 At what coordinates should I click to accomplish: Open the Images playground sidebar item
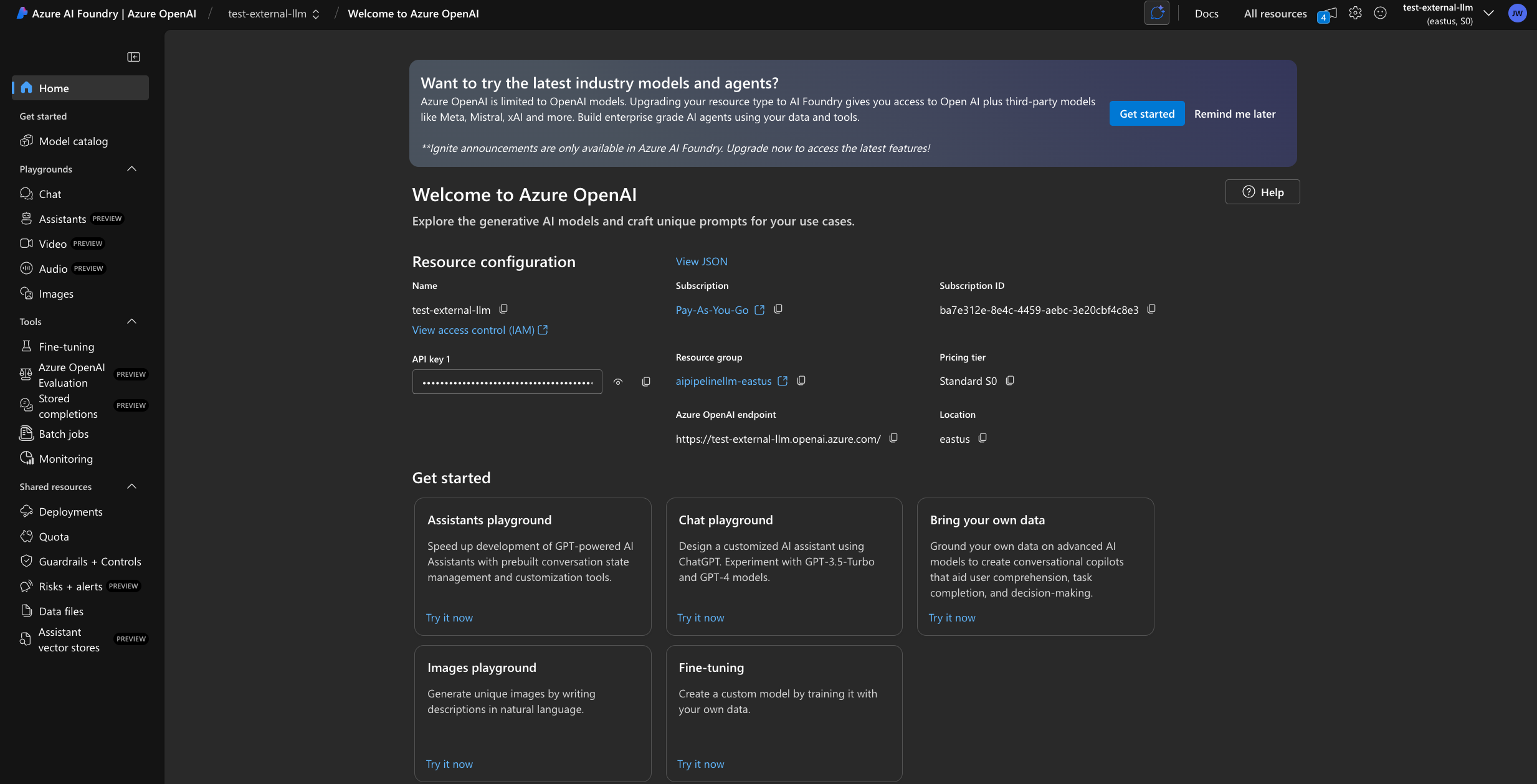click(x=56, y=293)
